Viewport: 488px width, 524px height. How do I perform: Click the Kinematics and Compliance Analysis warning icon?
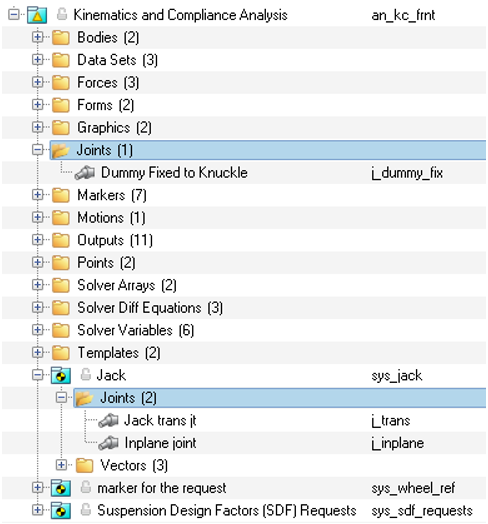(37, 15)
